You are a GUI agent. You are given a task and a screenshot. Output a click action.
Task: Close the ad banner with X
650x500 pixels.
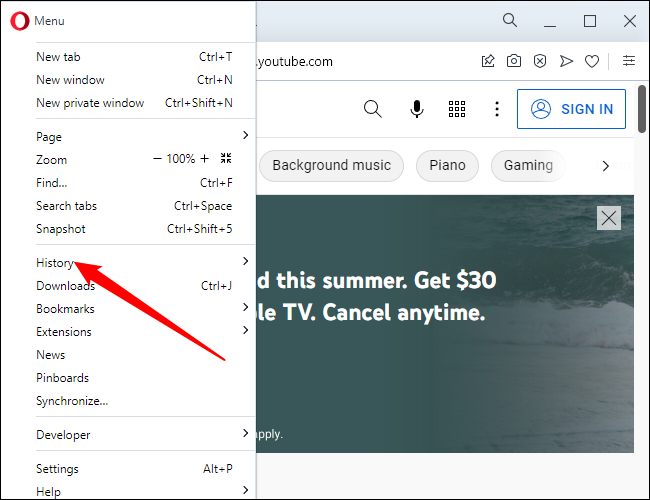click(x=608, y=218)
